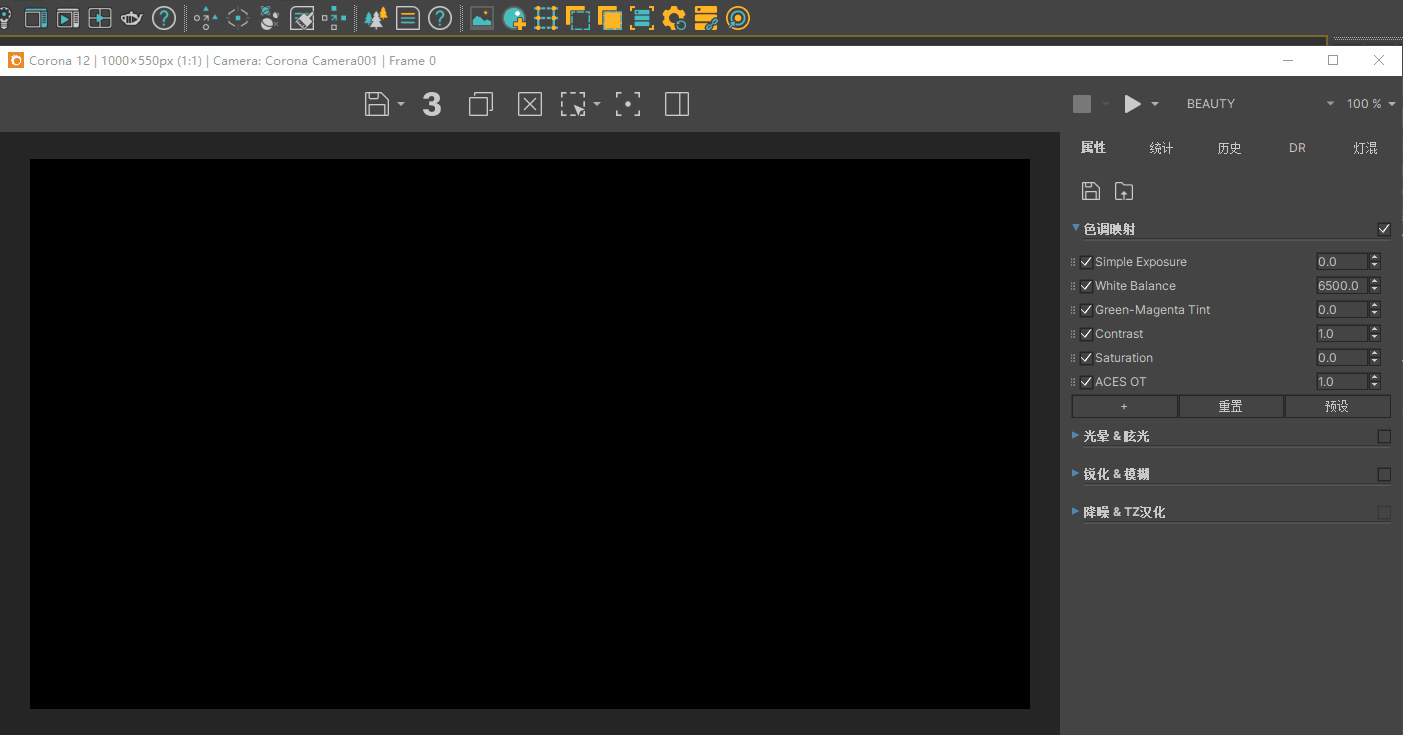Save postprocessing settings with small floppy icon

pyautogui.click(x=1091, y=191)
